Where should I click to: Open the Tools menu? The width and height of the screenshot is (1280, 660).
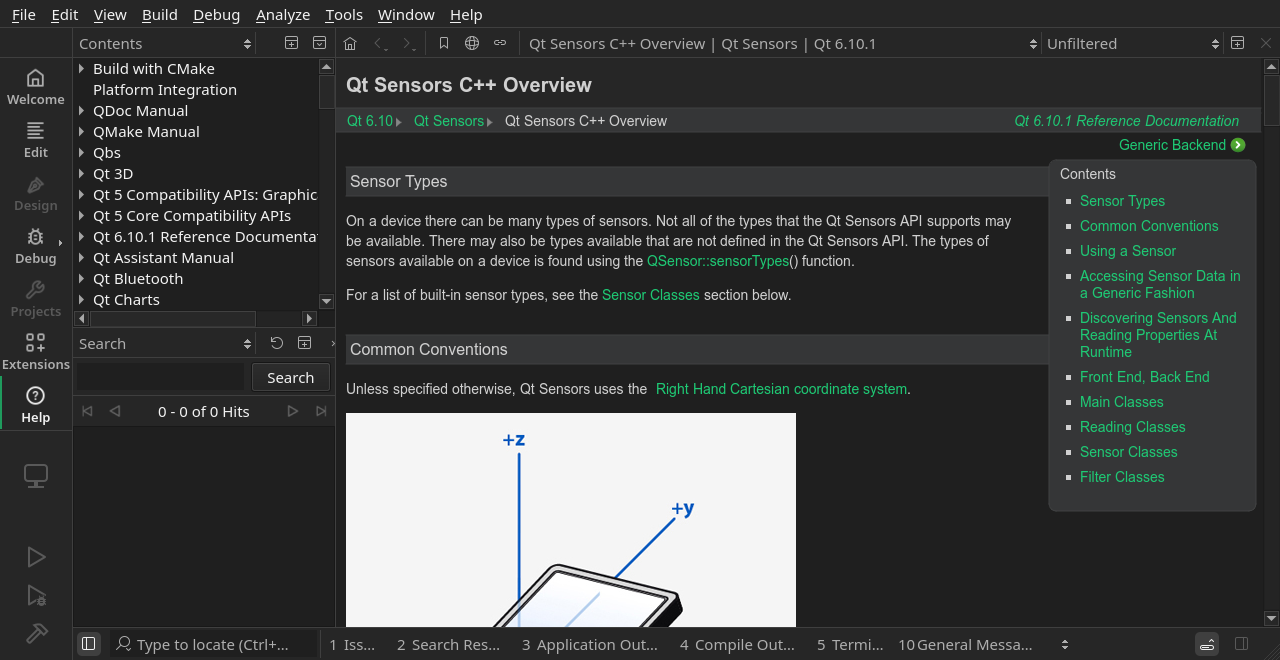344,14
